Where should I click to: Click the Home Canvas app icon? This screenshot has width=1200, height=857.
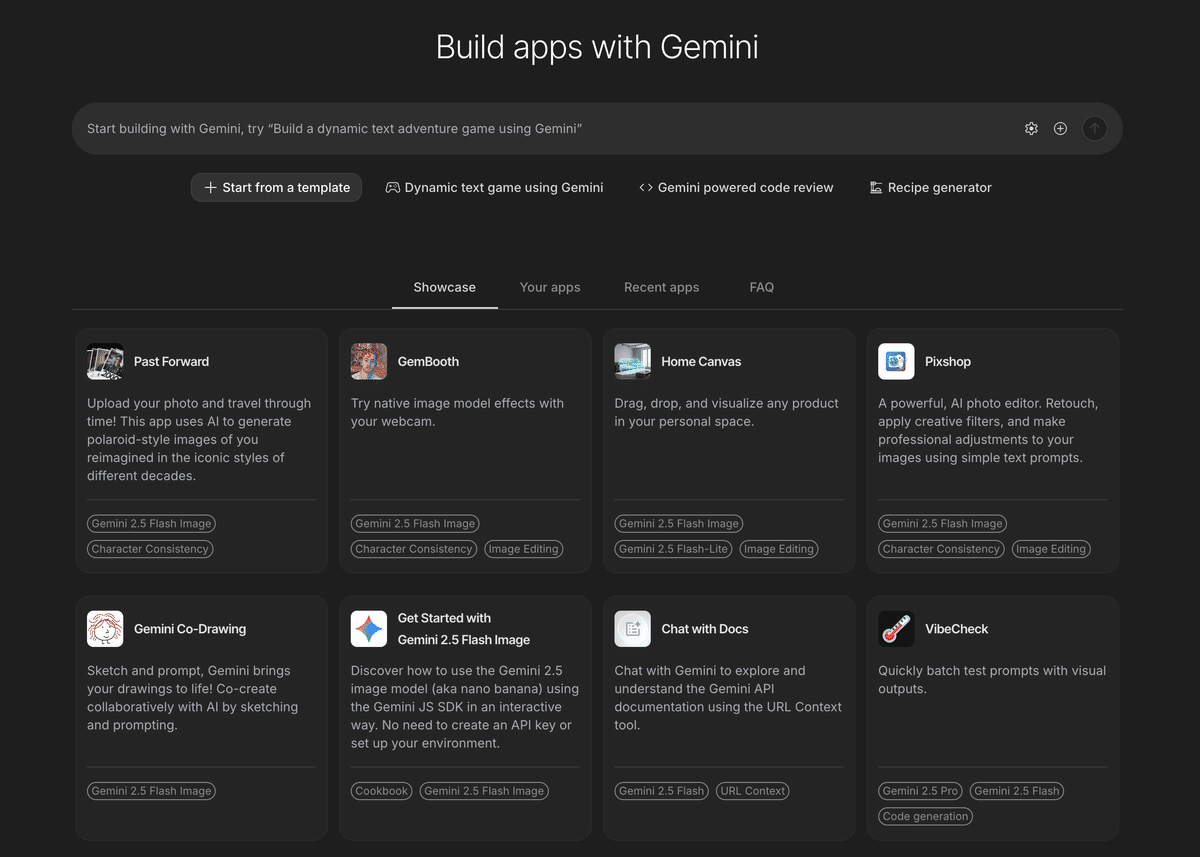[633, 361]
